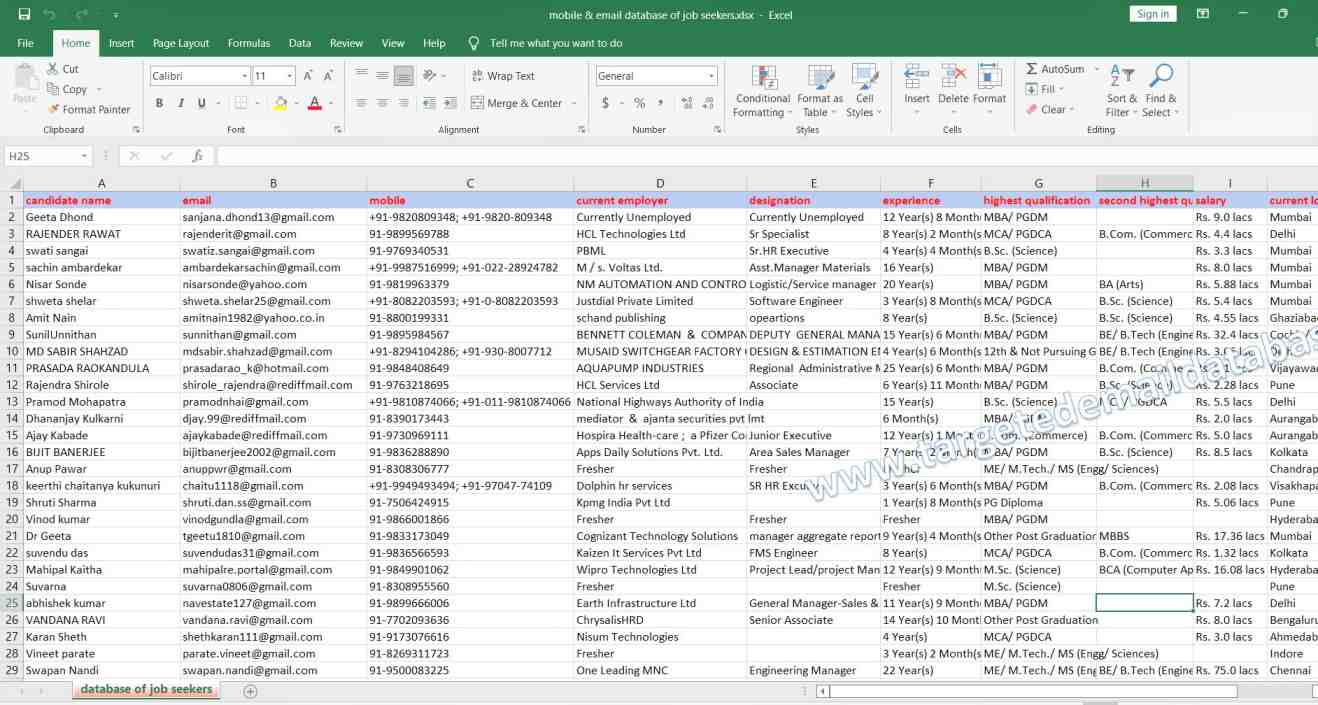1318x705 pixels.
Task: Open Font group dialog launcher
Action: (x=338, y=130)
